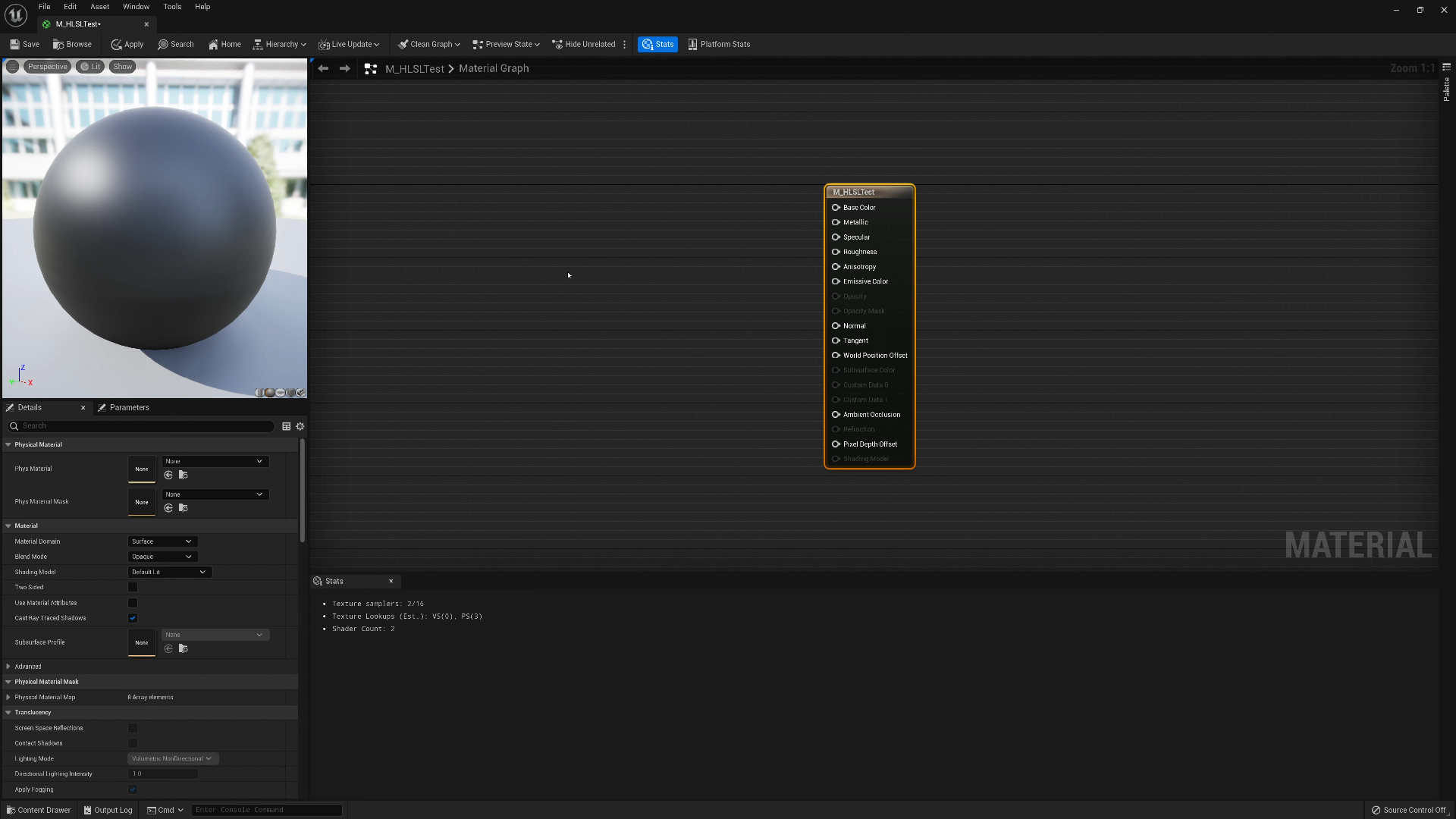
Task: Expand the Shading Model dropdown
Action: pos(168,571)
